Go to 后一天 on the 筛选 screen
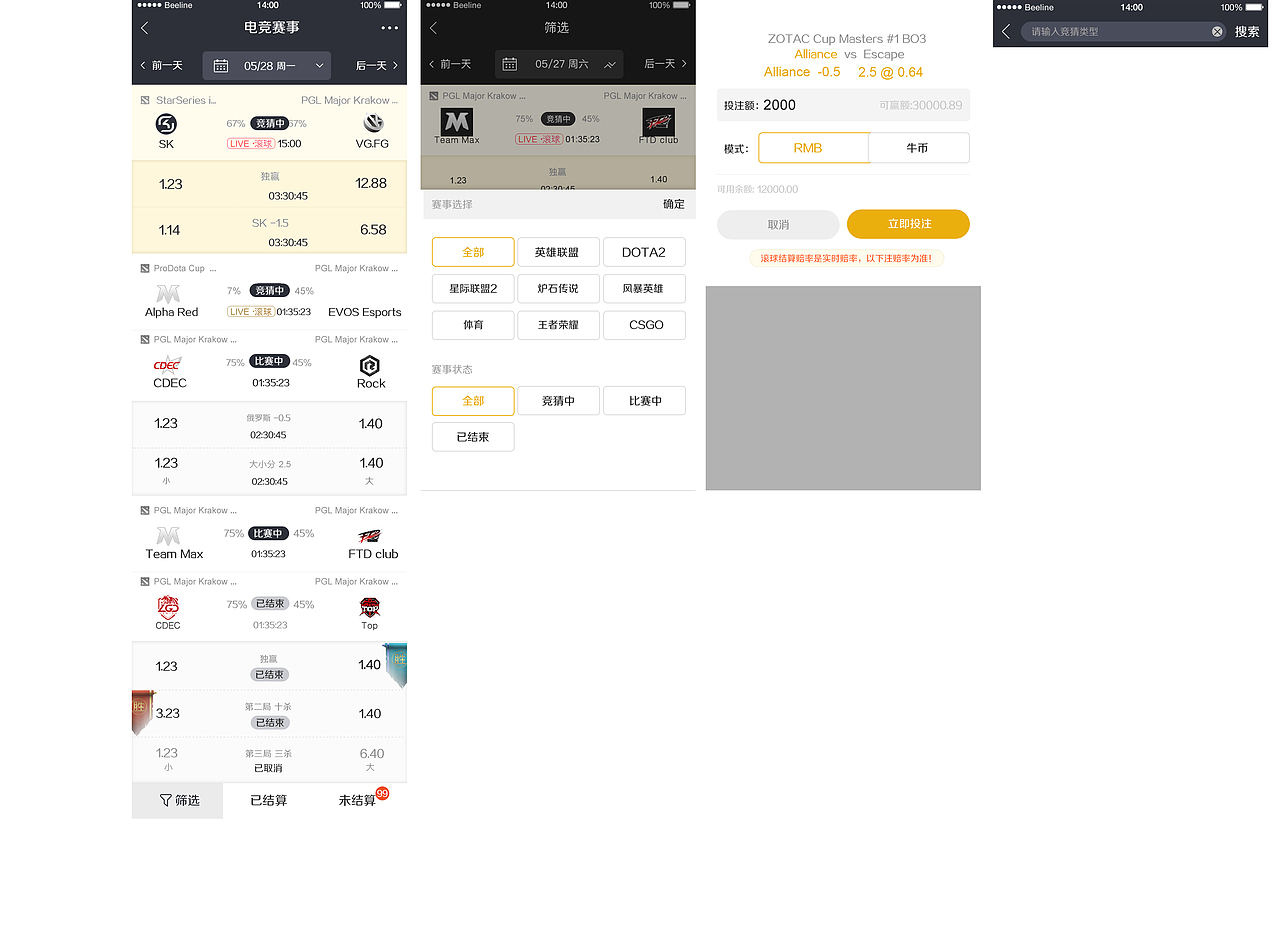 tap(666, 64)
